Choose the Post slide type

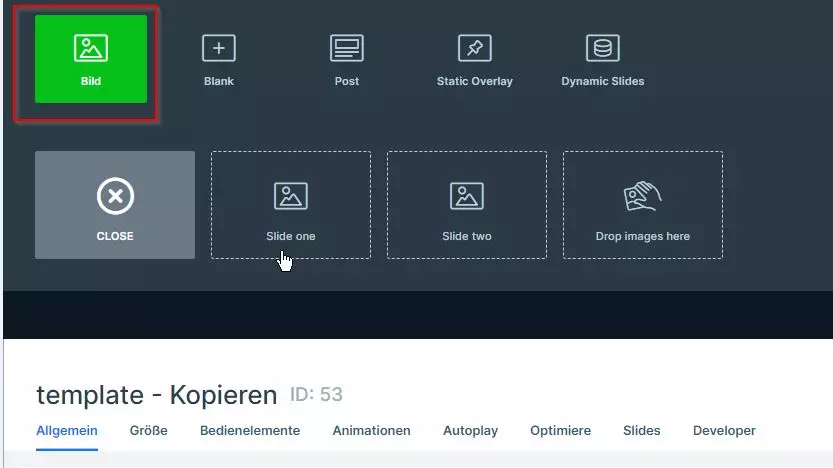coord(347,59)
